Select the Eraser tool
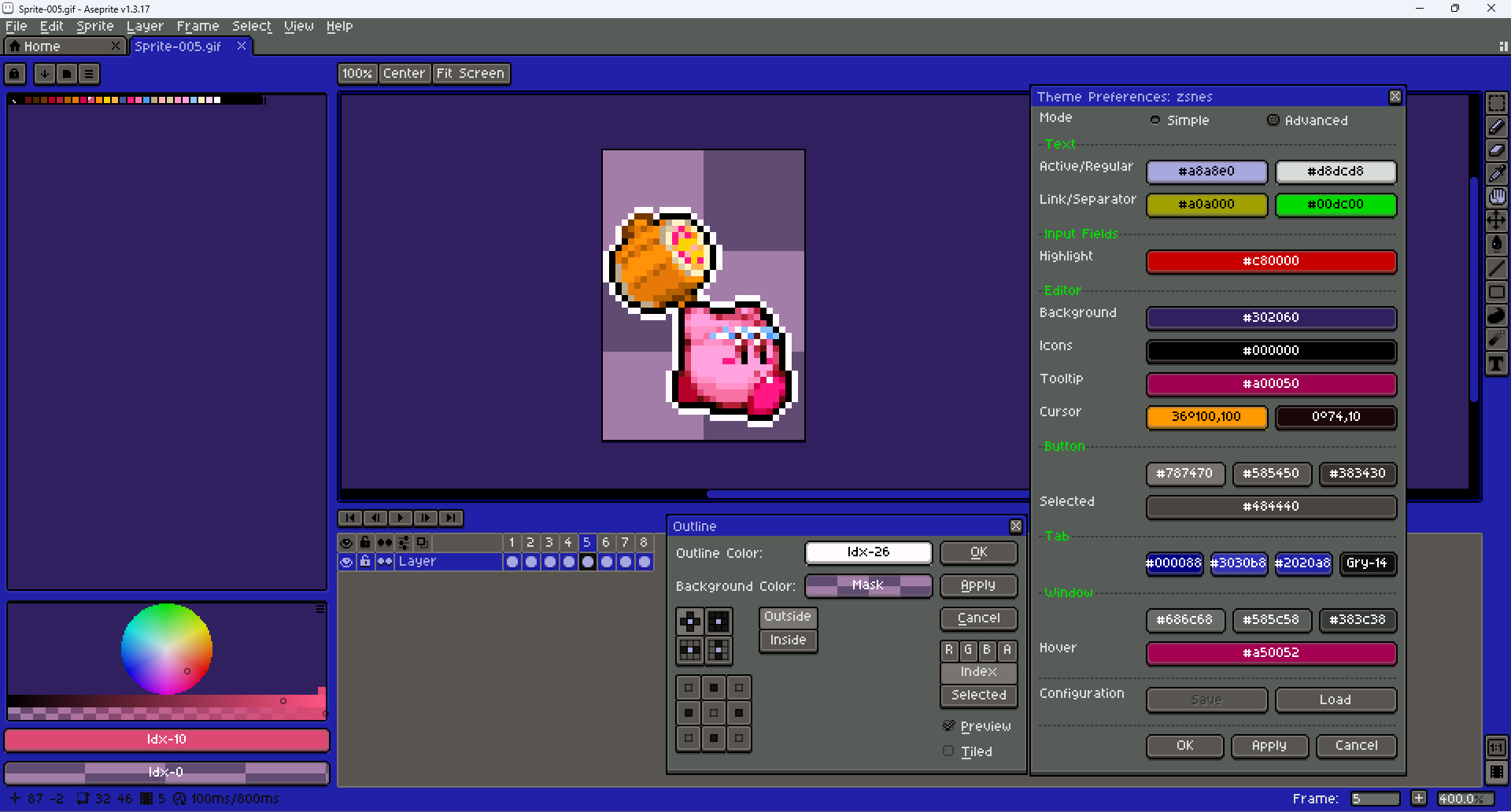This screenshot has width=1511, height=812. (1496, 150)
